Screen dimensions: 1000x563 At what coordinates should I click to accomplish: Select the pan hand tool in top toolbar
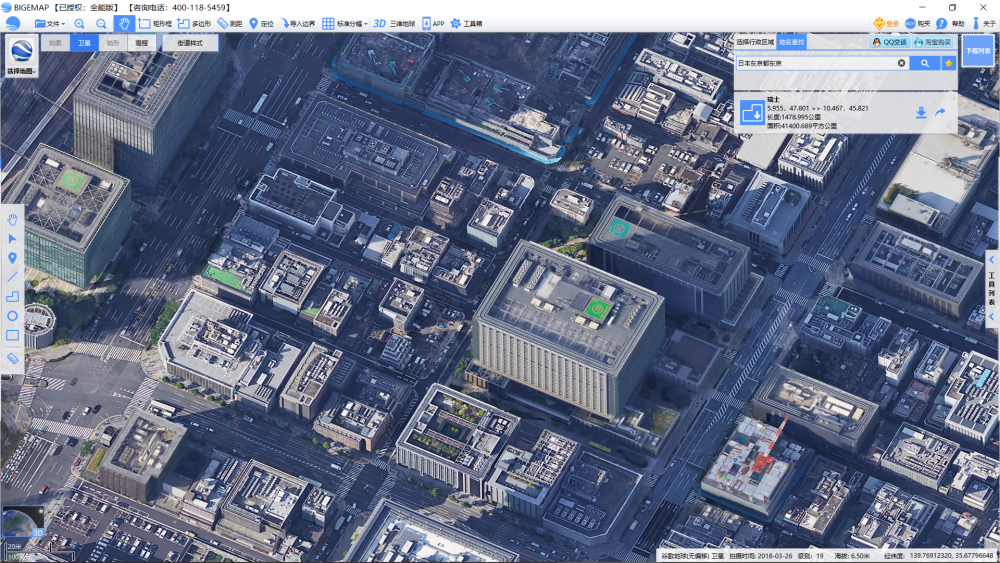point(124,23)
